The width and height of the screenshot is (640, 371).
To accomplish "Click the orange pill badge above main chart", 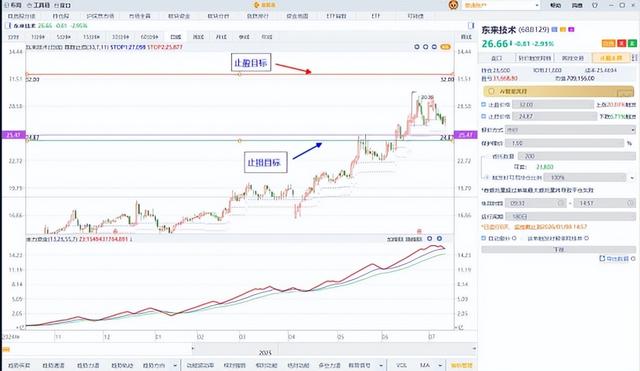I will coord(445,47).
